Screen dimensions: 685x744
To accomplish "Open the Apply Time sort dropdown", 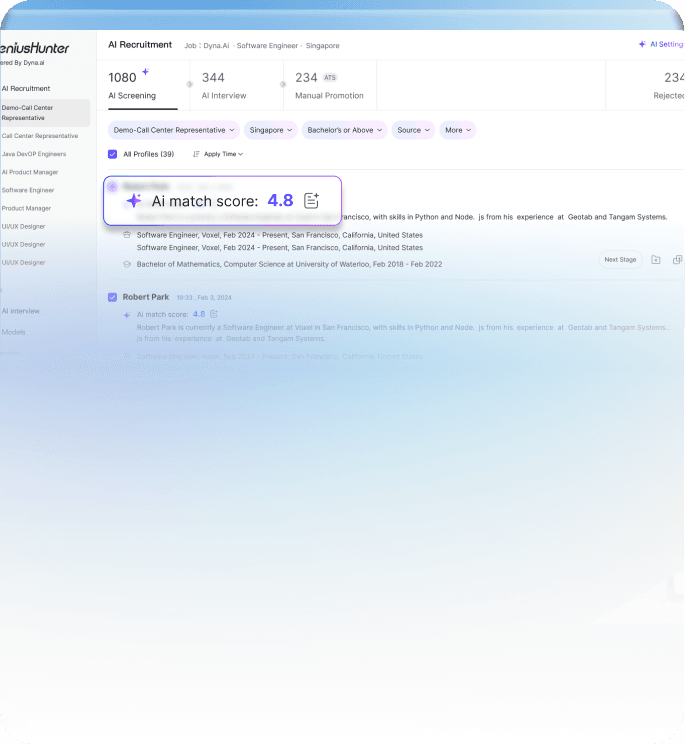I will [x=218, y=154].
